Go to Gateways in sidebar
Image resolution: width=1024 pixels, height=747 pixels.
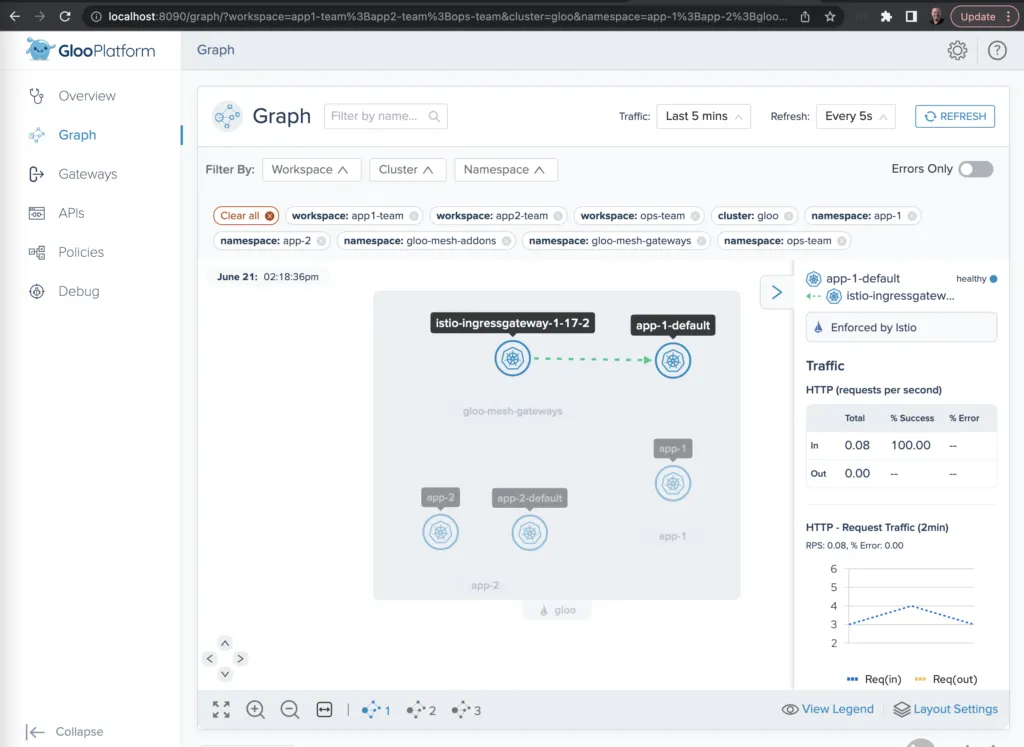coord(88,174)
